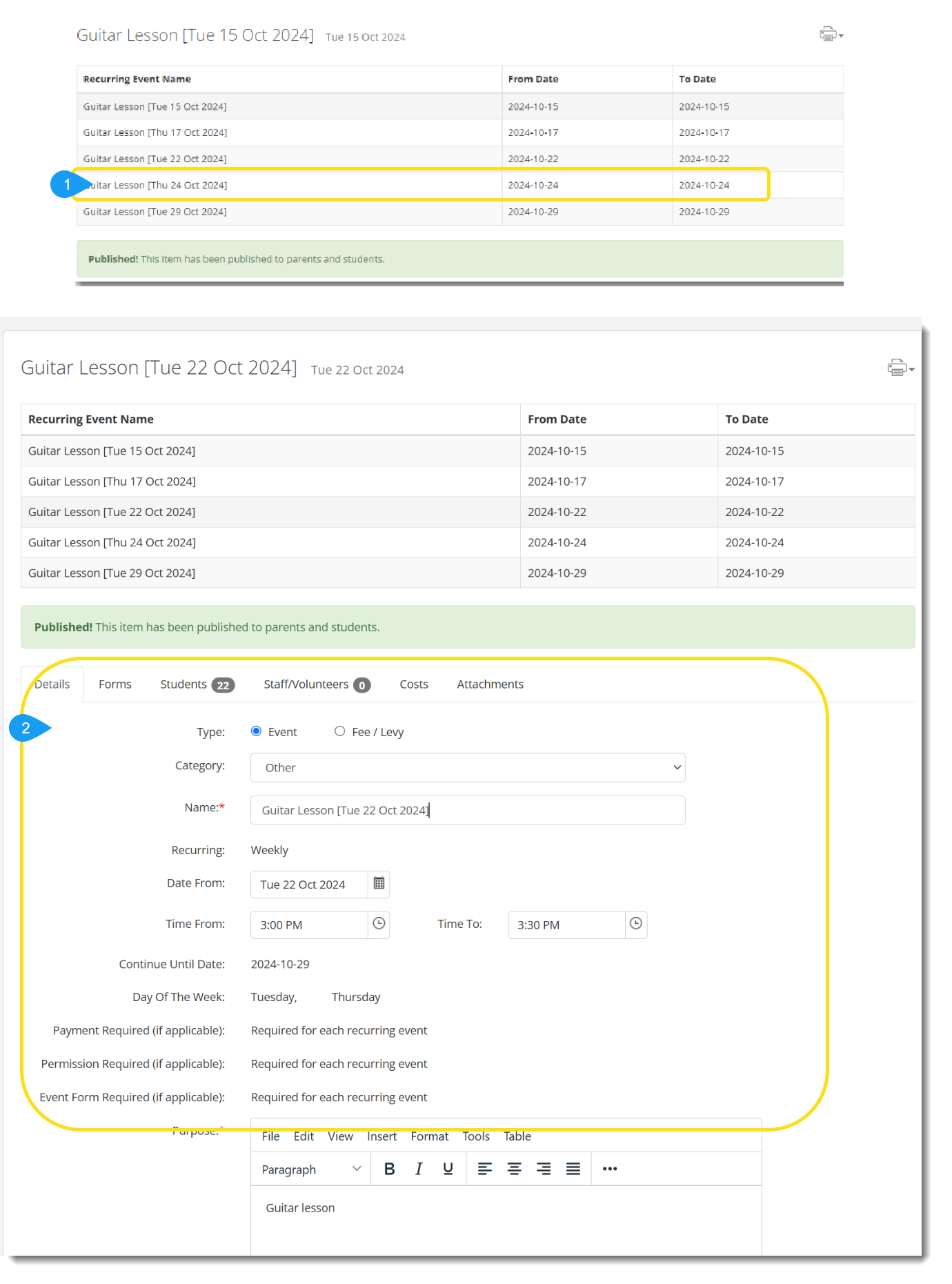Open the Time From clock picker

click(x=379, y=924)
